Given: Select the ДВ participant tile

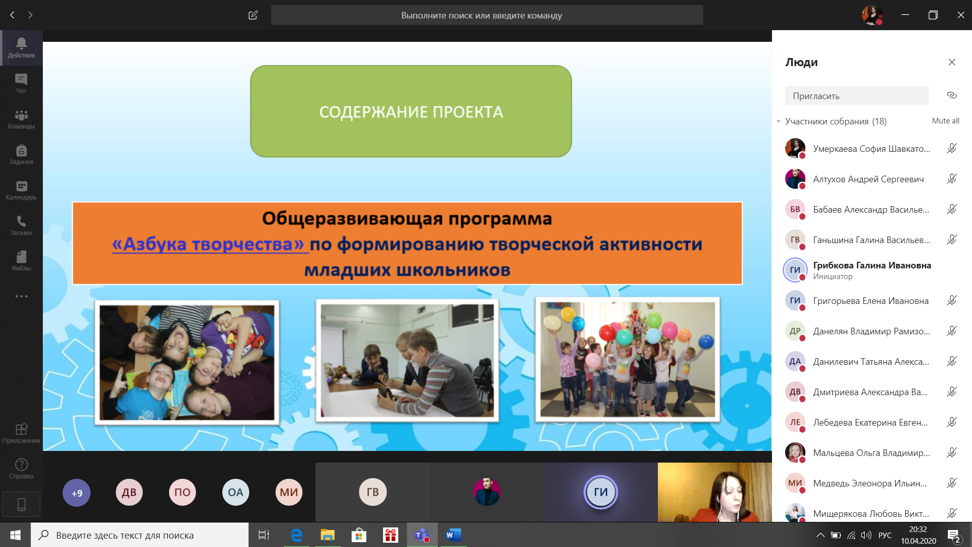Looking at the screenshot, I should pyautogui.click(x=129, y=492).
